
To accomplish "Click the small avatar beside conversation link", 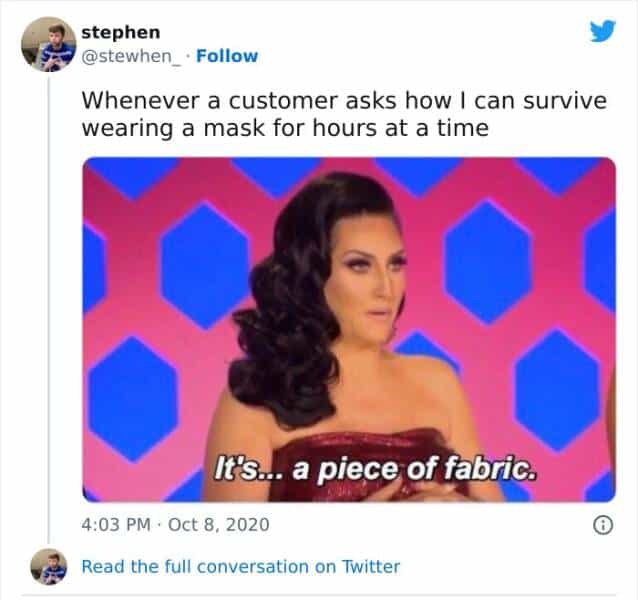I will (x=49, y=567).
